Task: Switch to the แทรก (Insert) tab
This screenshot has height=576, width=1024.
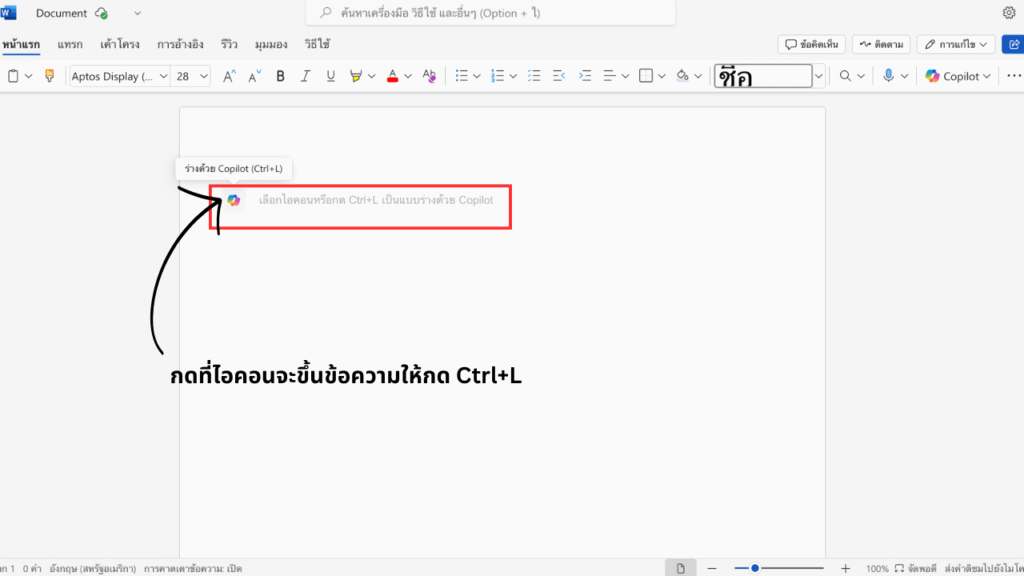Action: (x=70, y=44)
